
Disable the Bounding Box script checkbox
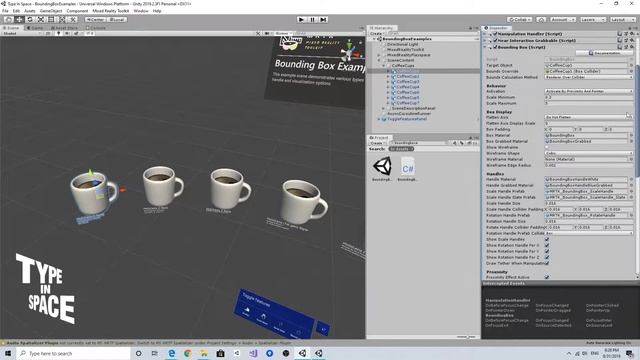pos(495,47)
